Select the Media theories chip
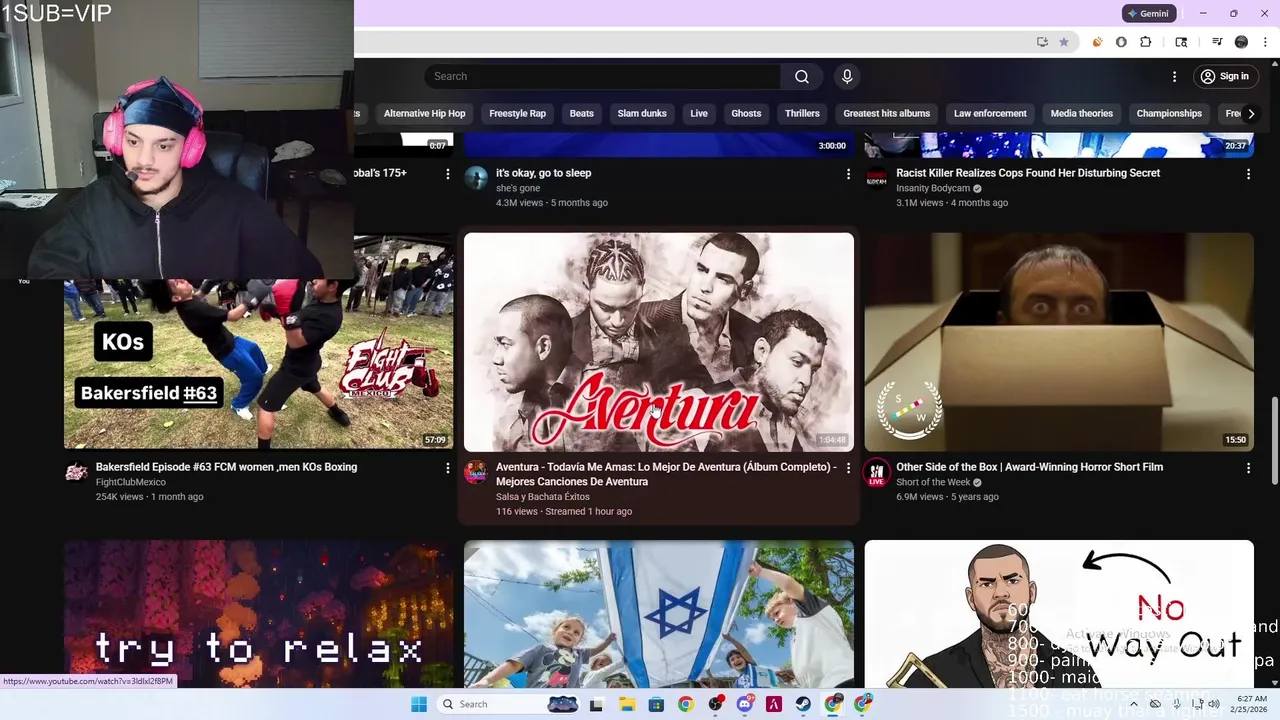The height and width of the screenshot is (720, 1280). [x=1081, y=114]
